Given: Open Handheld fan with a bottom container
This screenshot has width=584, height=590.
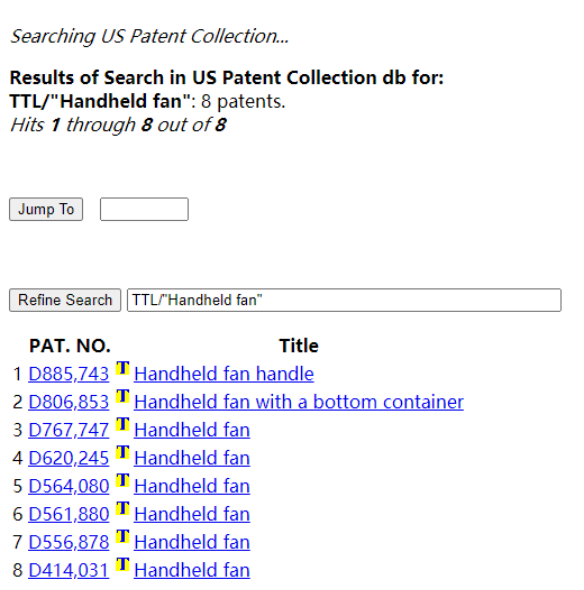Looking at the screenshot, I should click(299, 402).
